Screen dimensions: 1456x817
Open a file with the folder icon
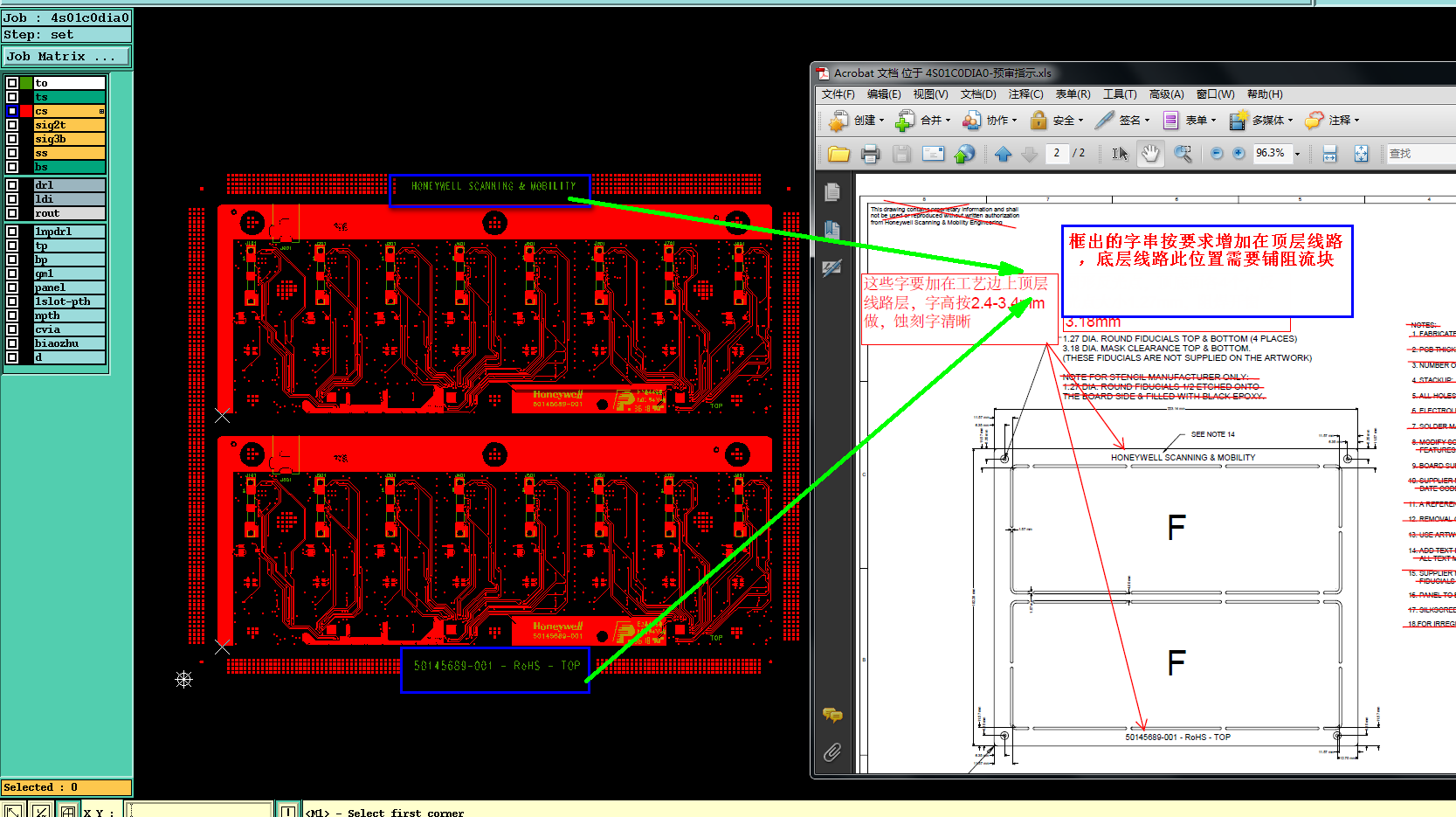[x=838, y=154]
